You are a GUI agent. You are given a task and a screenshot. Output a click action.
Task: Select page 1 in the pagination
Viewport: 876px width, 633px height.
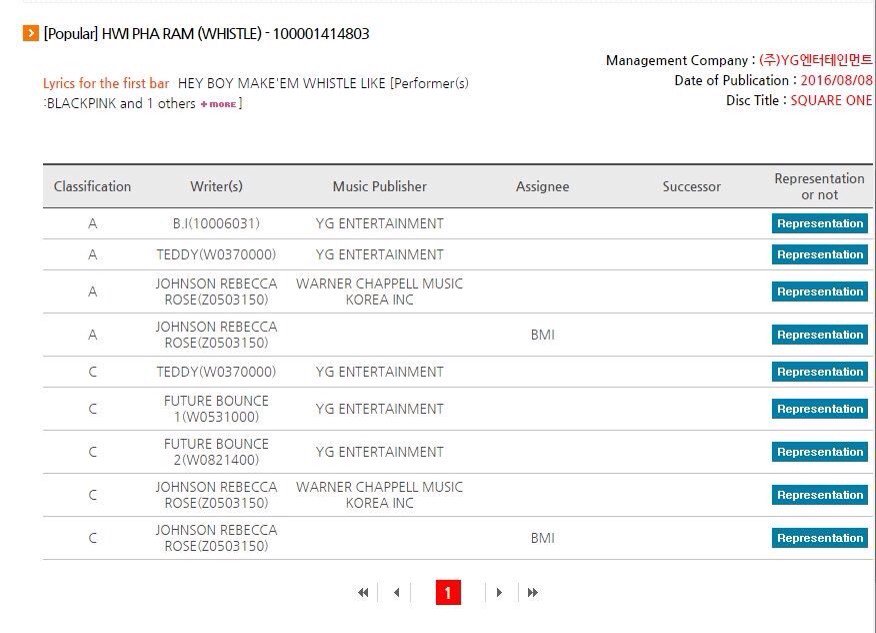pyautogui.click(x=448, y=593)
